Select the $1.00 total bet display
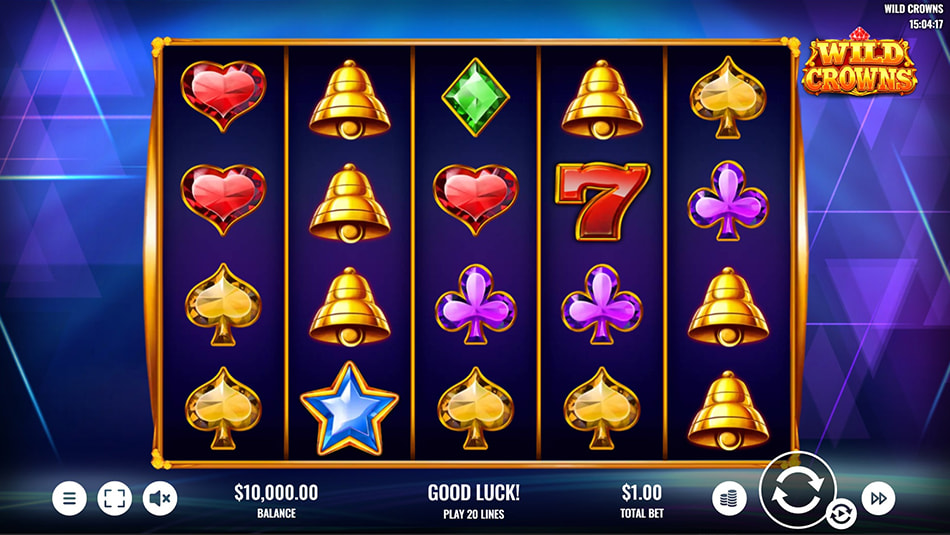The height and width of the screenshot is (535, 950). pos(642,501)
